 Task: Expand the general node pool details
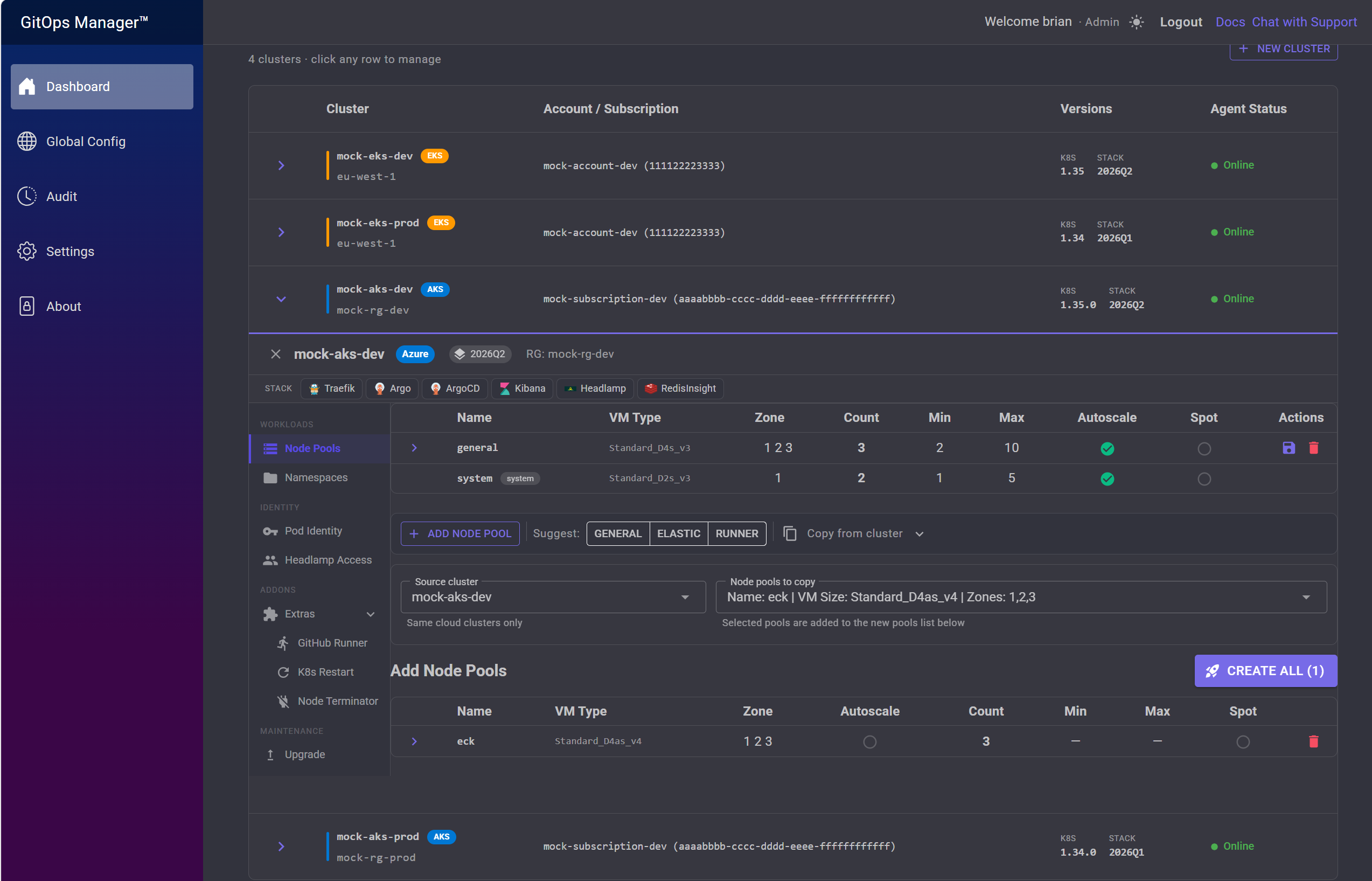pyautogui.click(x=414, y=448)
